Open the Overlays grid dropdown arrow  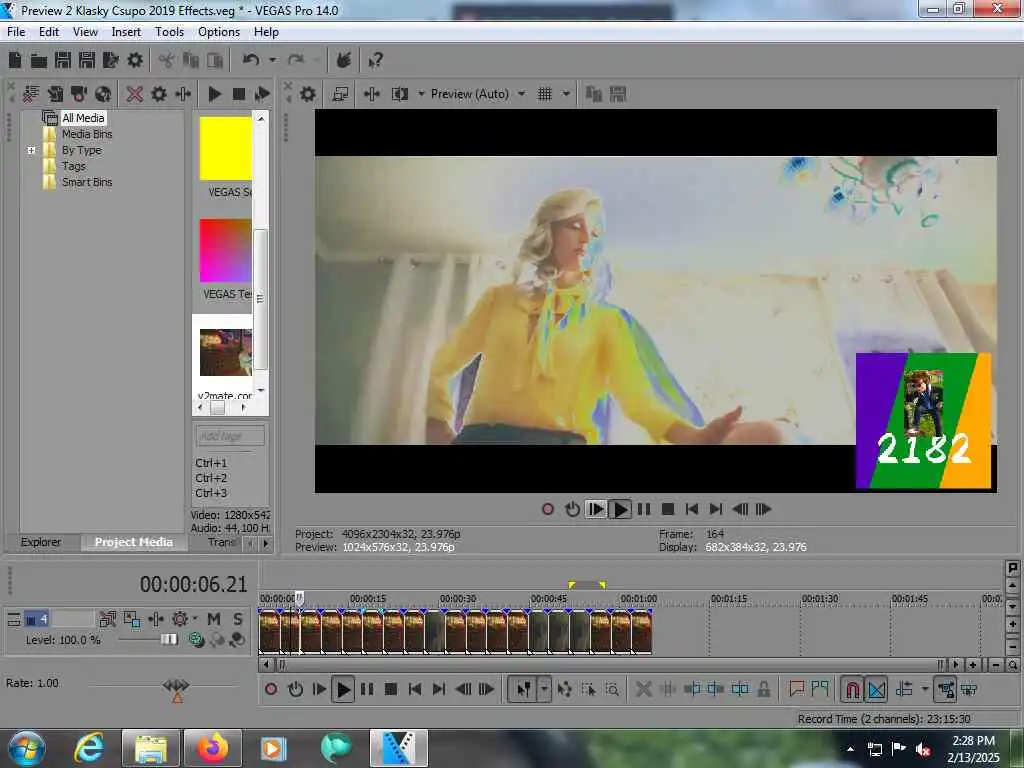coord(566,94)
